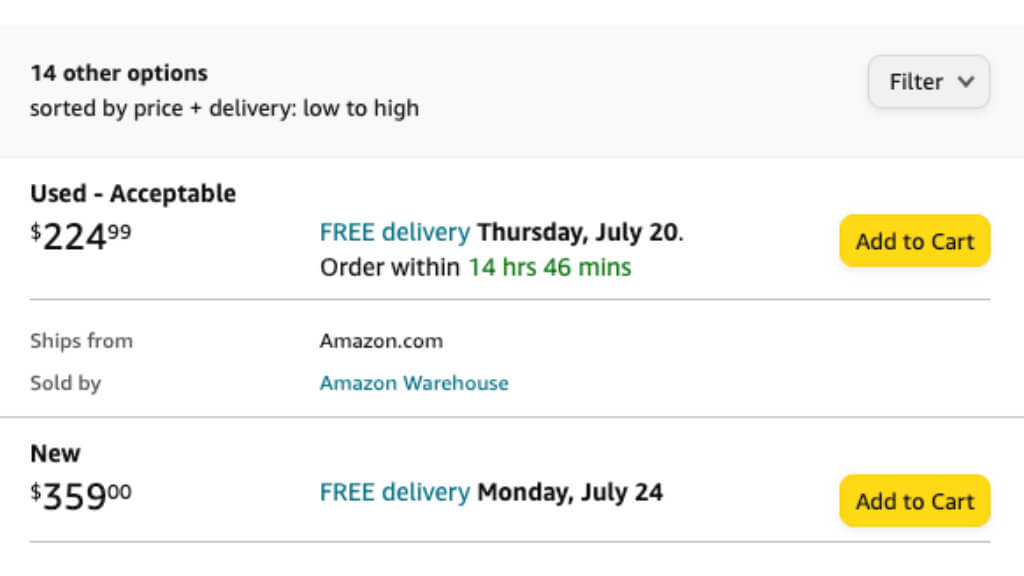
Task: Click FREE delivery link for the used offer
Action: pos(394,233)
